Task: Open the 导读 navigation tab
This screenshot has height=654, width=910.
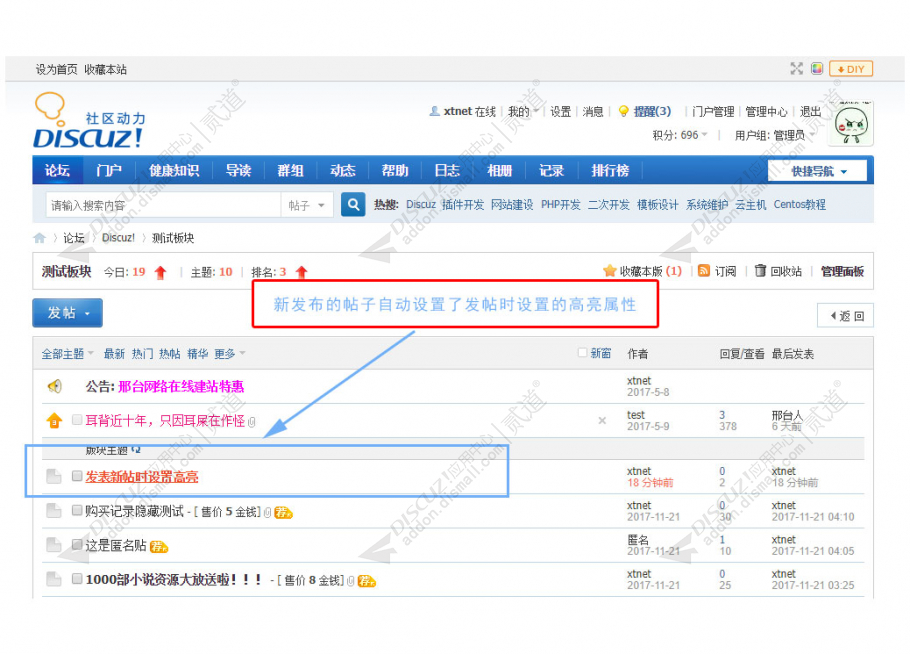Action: click(239, 171)
